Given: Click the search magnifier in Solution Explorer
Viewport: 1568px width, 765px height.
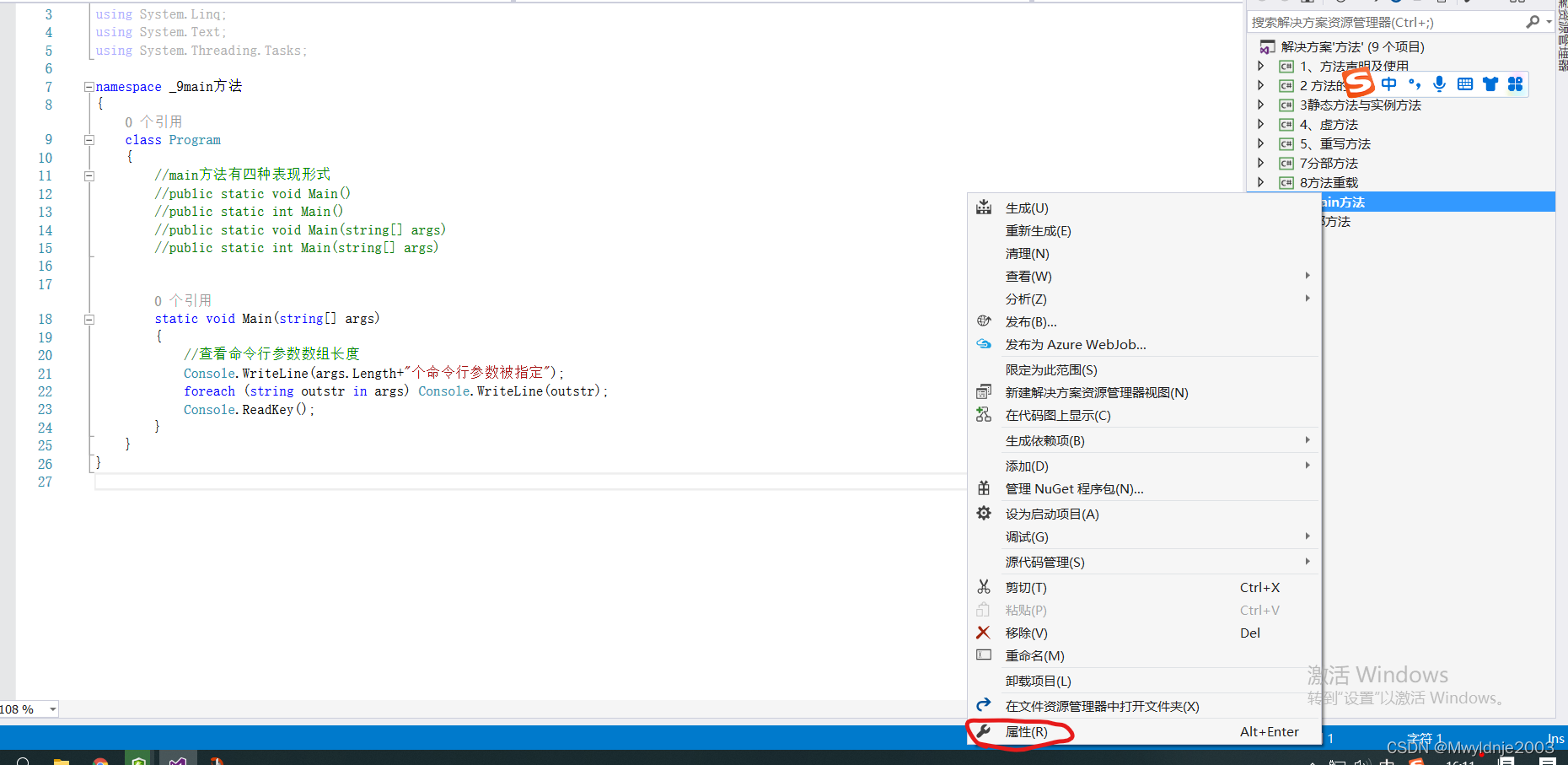Looking at the screenshot, I should 1533,22.
